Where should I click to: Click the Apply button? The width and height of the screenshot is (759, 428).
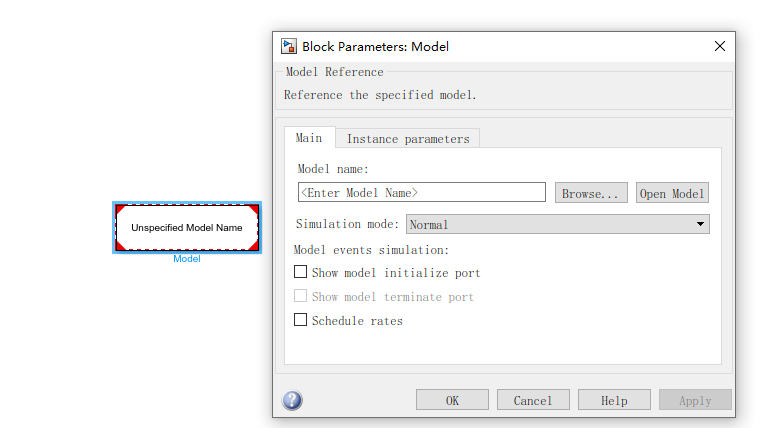click(695, 400)
